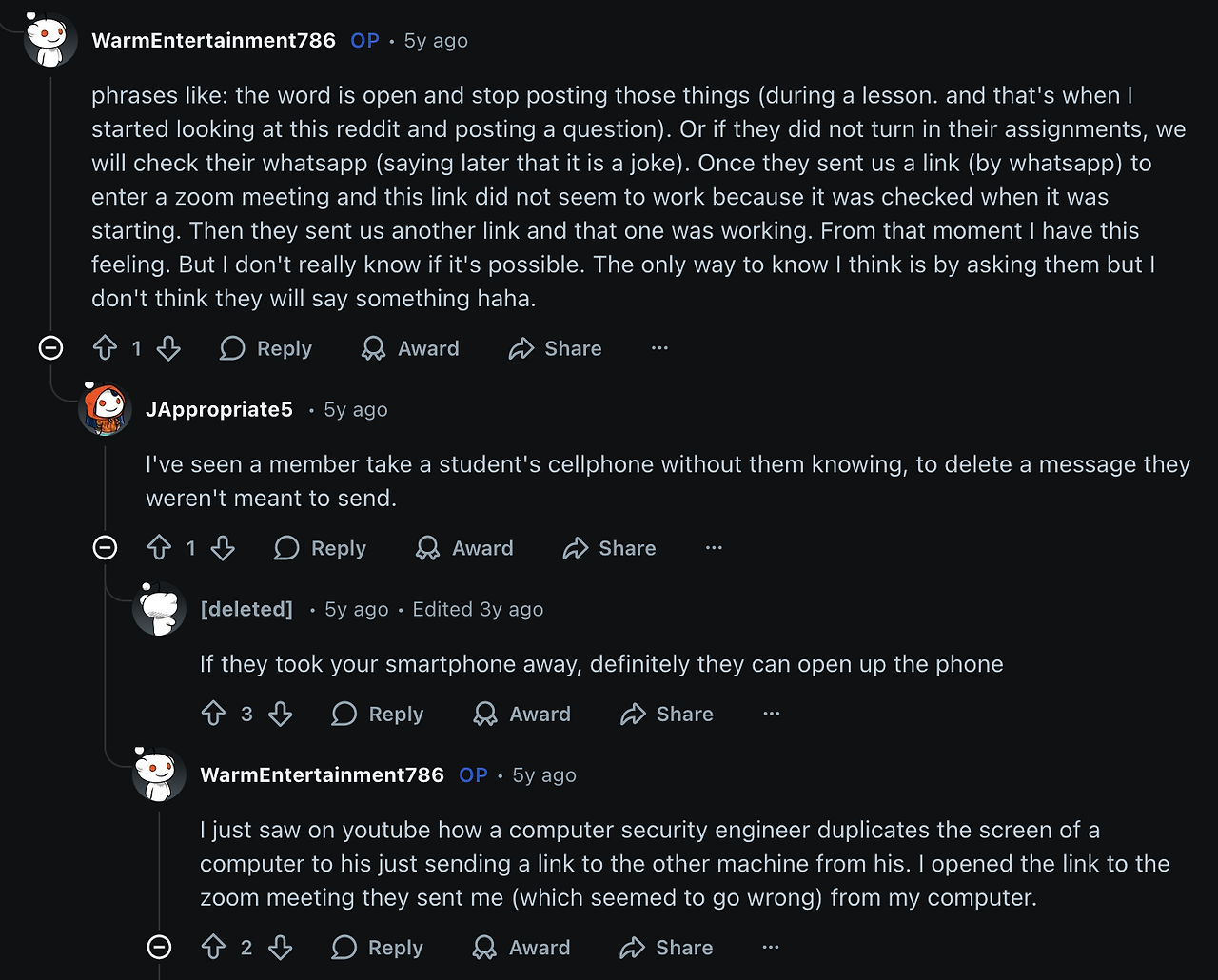Award JAppropriate5's comment
The width and height of the screenshot is (1218, 980).
[x=463, y=548]
